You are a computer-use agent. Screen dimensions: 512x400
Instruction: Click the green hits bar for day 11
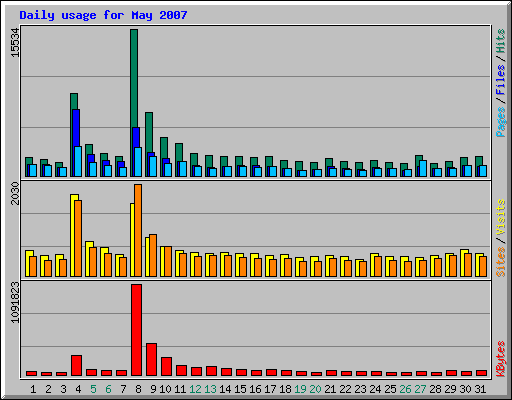point(179,152)
